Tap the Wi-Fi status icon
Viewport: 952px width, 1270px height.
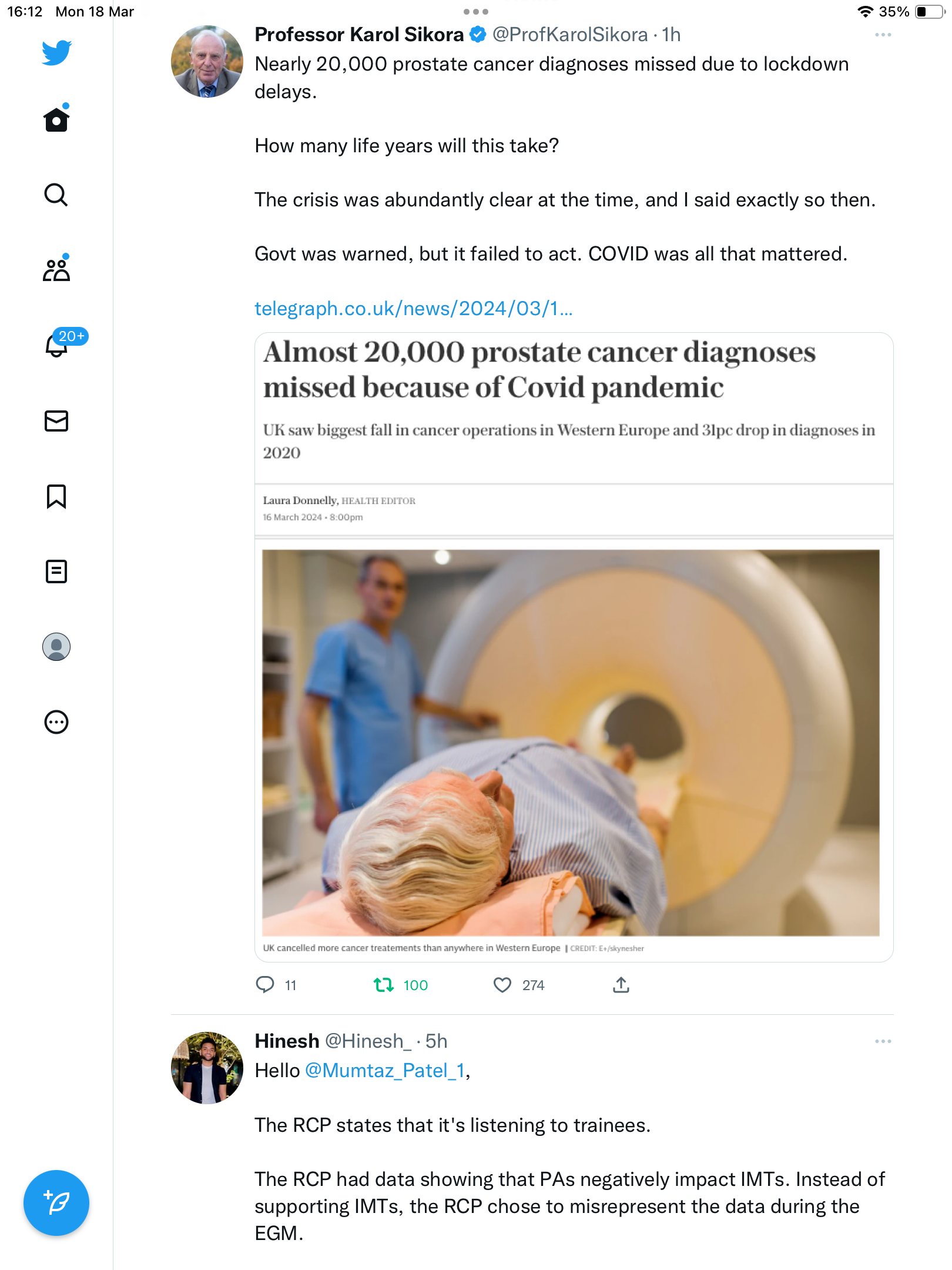(x=865, y=12)
